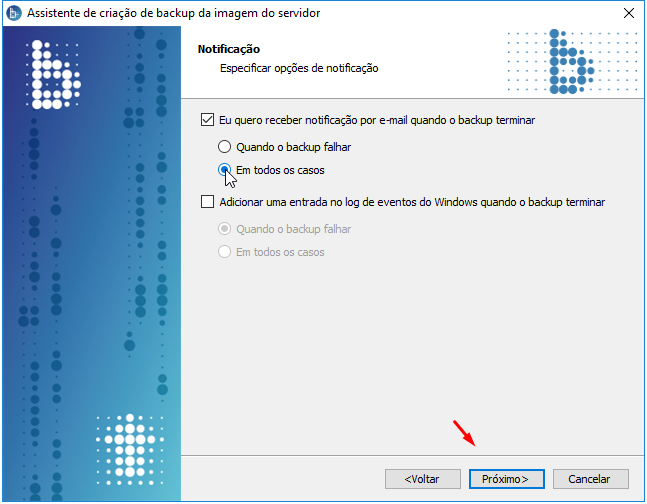This screenshot has width=647, height=504.
Task: Select the 'Em todos os casos' e-mail radio
Action: pos(224,170)
